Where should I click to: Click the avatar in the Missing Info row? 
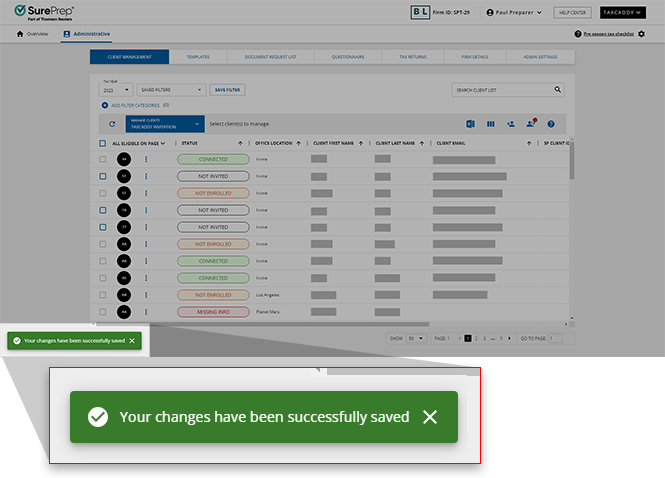tap(124, 312)
